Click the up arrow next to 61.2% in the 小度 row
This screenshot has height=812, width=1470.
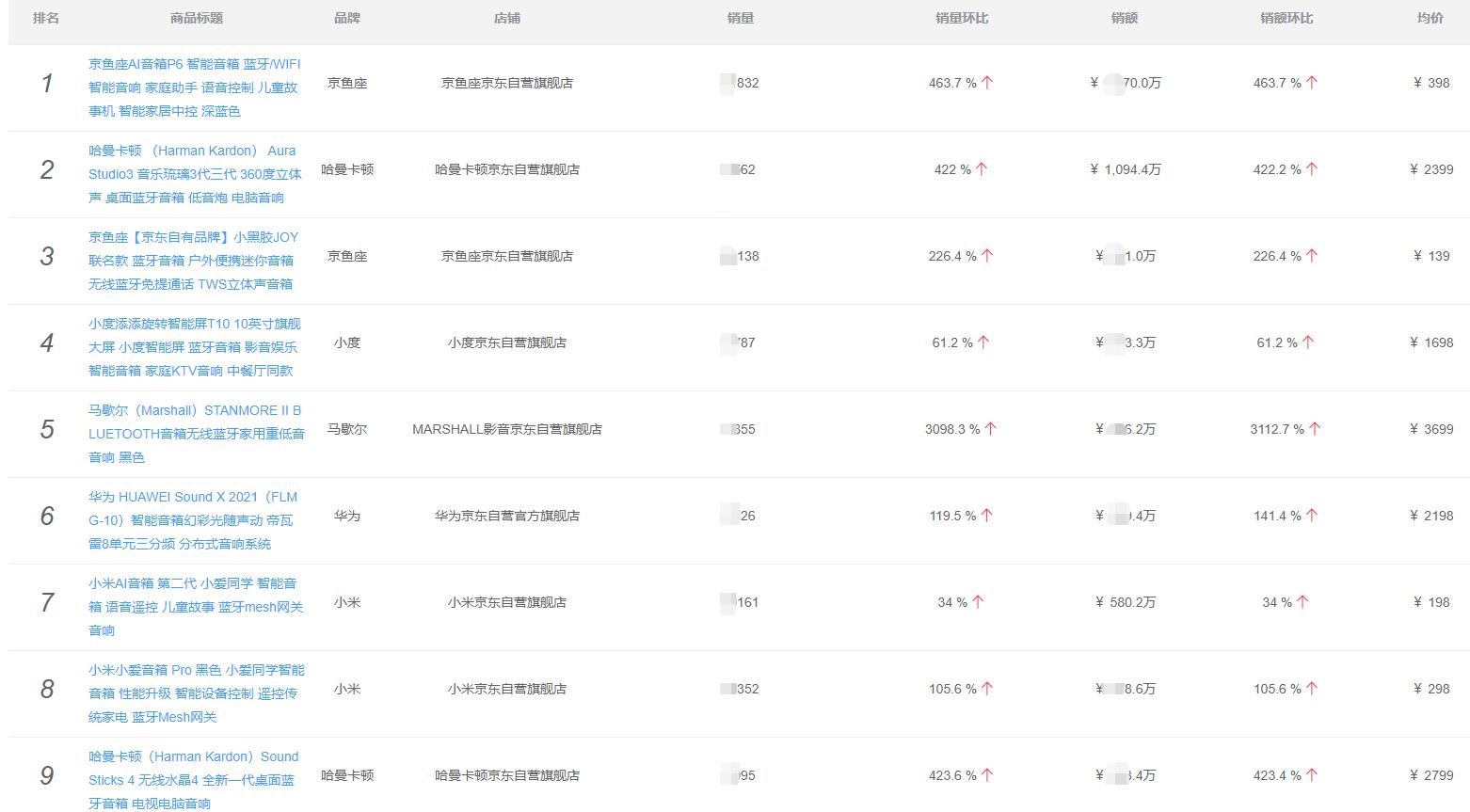[x=982, y=342]
